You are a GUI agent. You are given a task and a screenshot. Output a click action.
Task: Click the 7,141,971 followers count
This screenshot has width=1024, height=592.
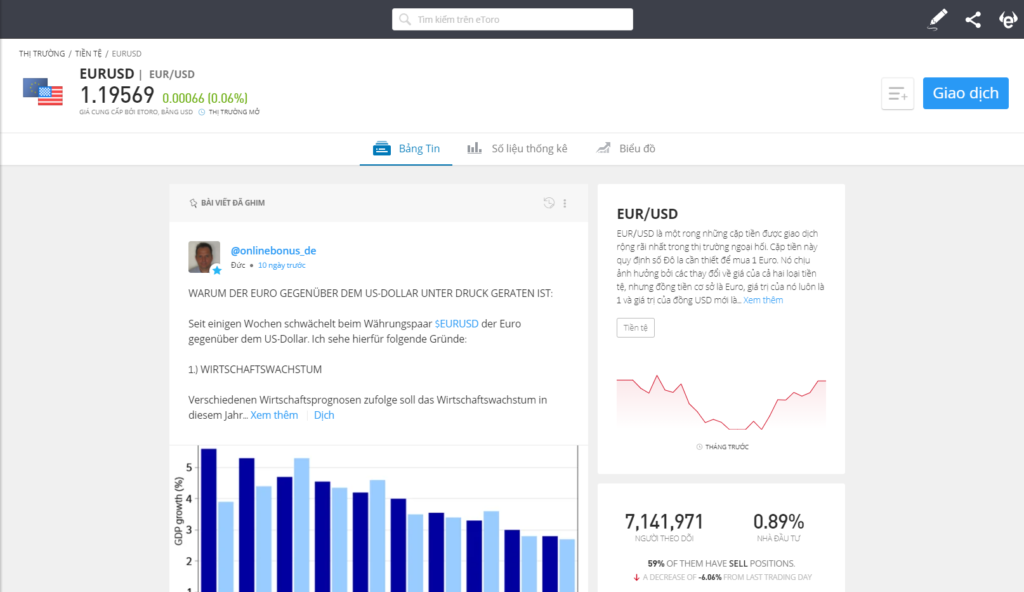pyautogui.click(x=664, y=521)
